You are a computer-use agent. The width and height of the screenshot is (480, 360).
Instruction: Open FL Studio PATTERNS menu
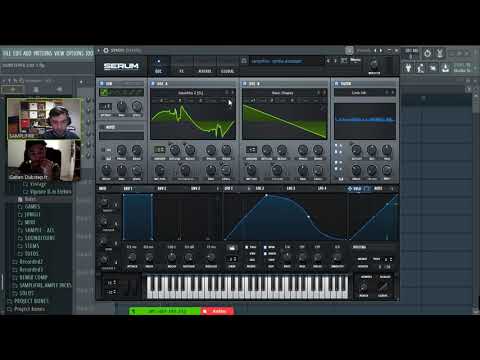pyautogui.click(x=43, y=53)
